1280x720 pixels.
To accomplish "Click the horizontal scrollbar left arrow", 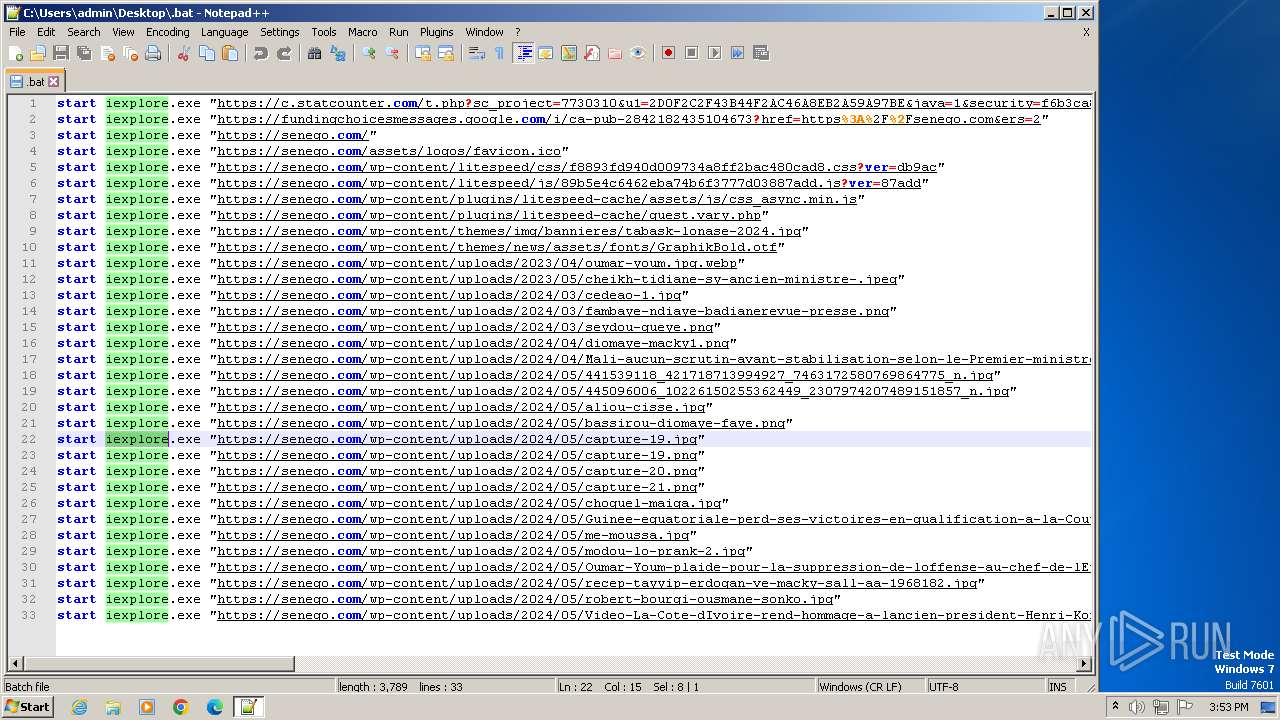I will (15, 663).
